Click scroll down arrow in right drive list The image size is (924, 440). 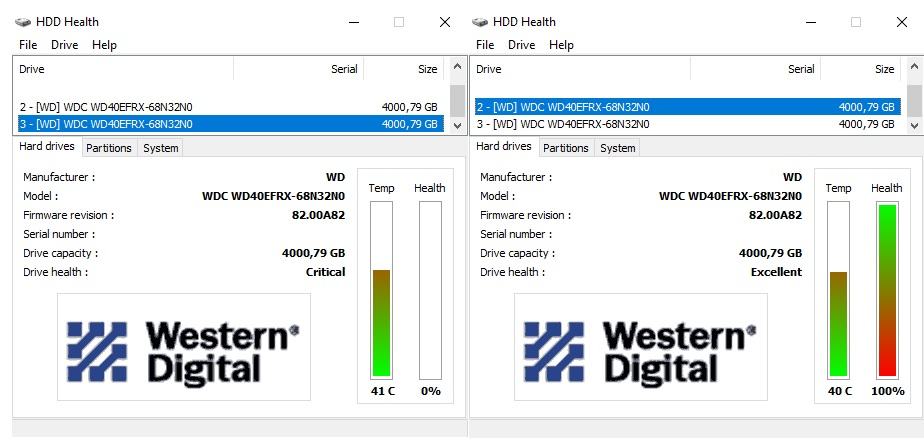point(914,125)
